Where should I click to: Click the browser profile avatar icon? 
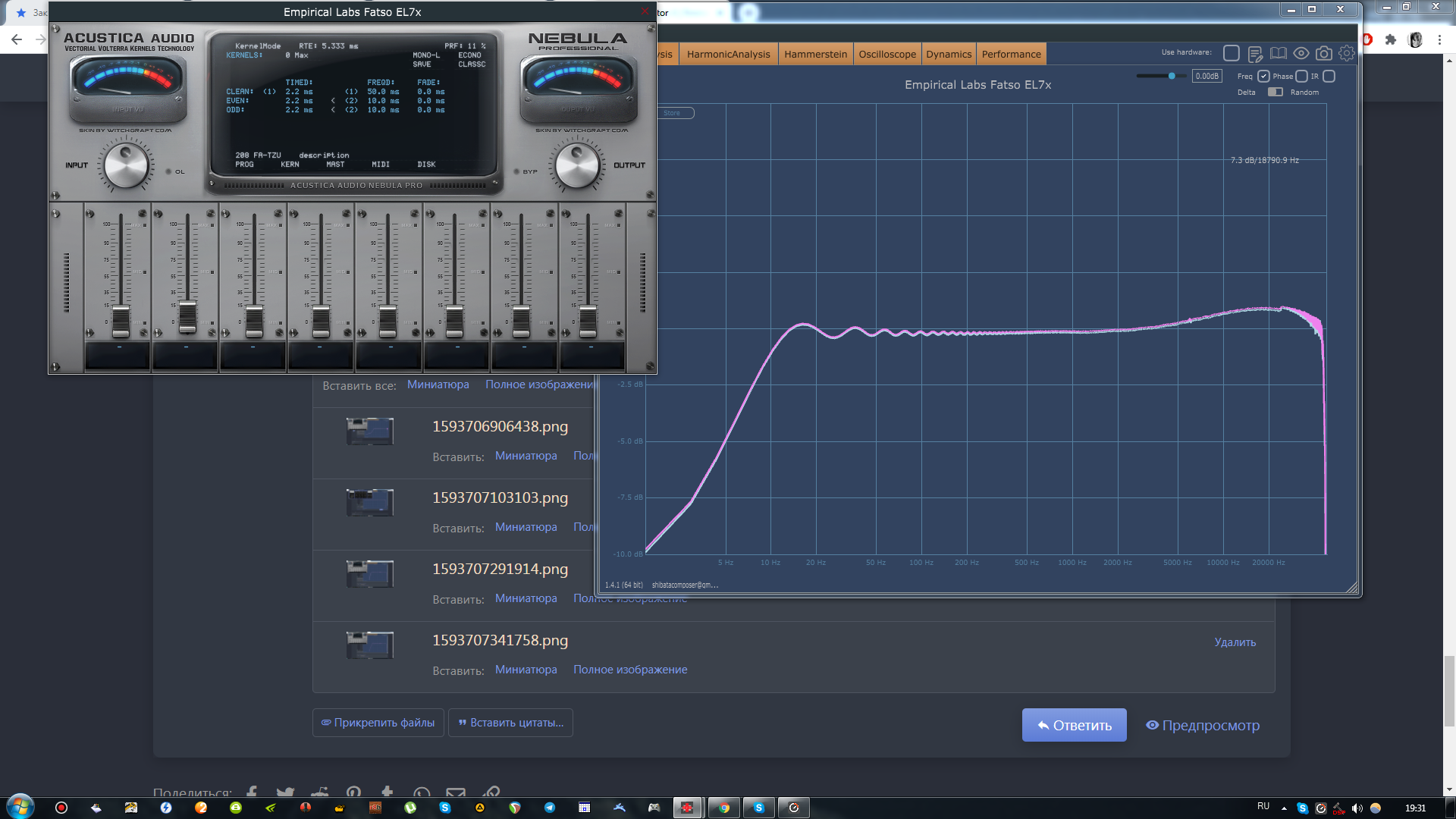(x=1415, y=39)
